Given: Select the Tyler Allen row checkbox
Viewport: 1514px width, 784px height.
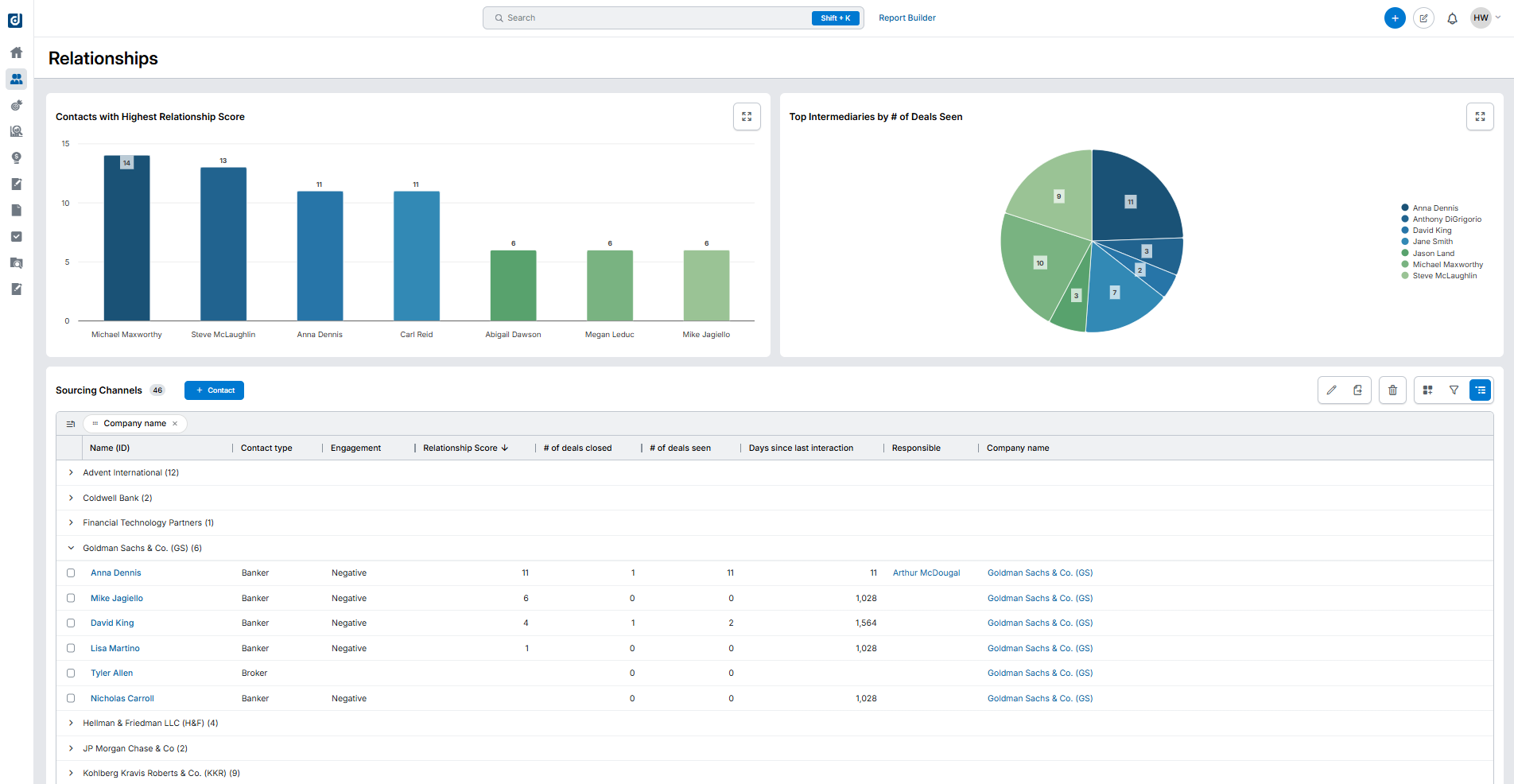Looking at the screenshot, I should pyautogui.click(x=71, y=673).
